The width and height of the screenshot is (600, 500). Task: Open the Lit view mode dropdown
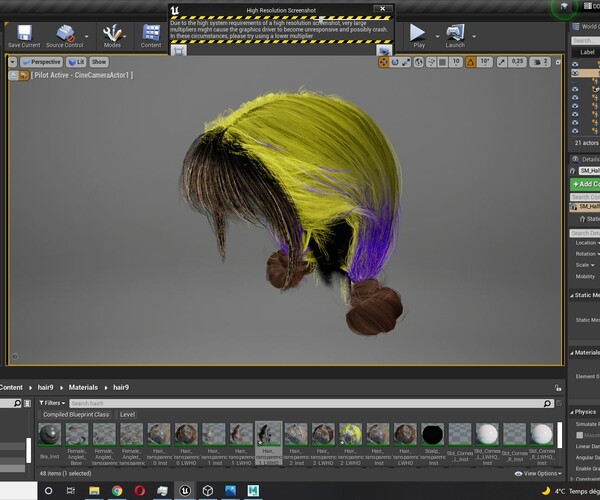coord(77,62)
